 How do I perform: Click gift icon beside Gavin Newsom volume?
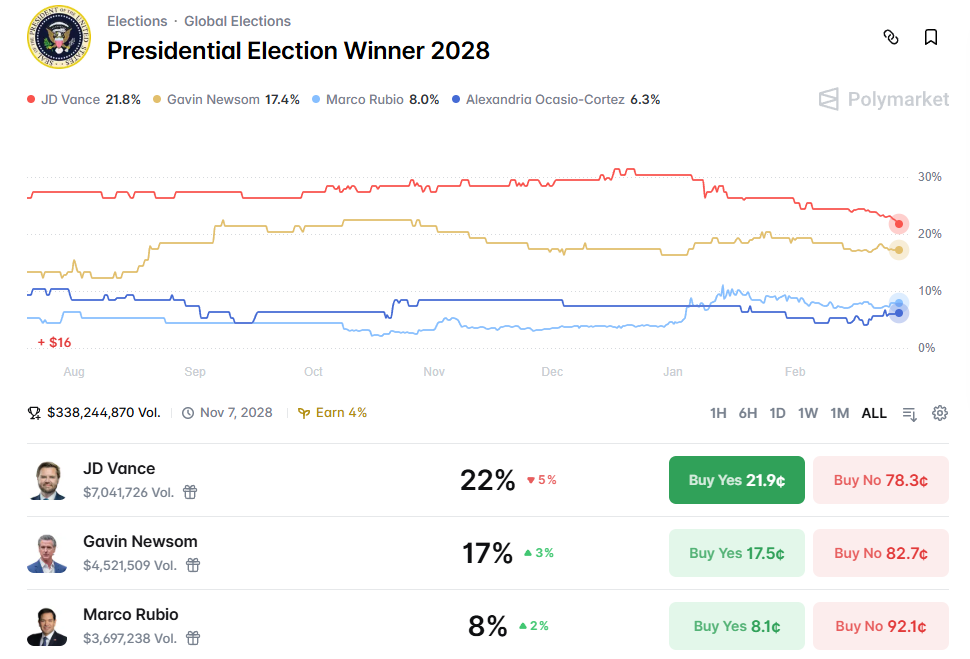pyautogui.click(x=193, y=565)
